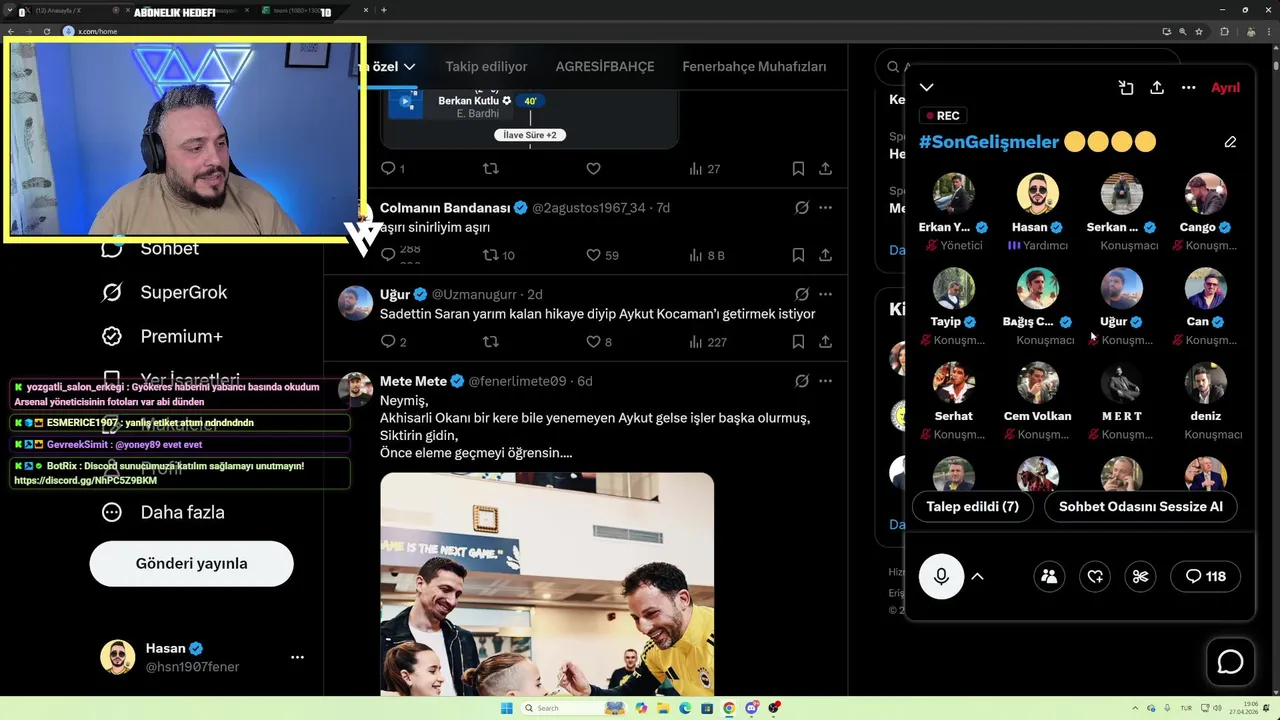This screenshot has width=1280, height=720.
Task: Select M E R T speaker avatar
Action: [x=1122, y=383]
